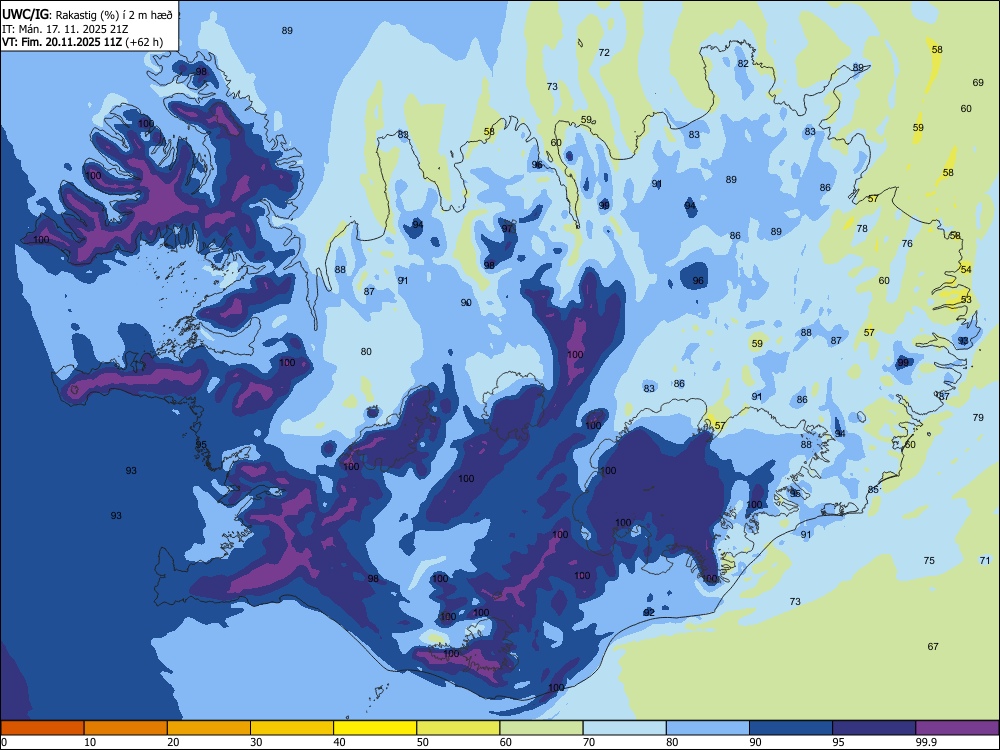This screenshot has width=1000, height=750.
Task: Click the legend tick label '50'
Action: click(423, 742)
